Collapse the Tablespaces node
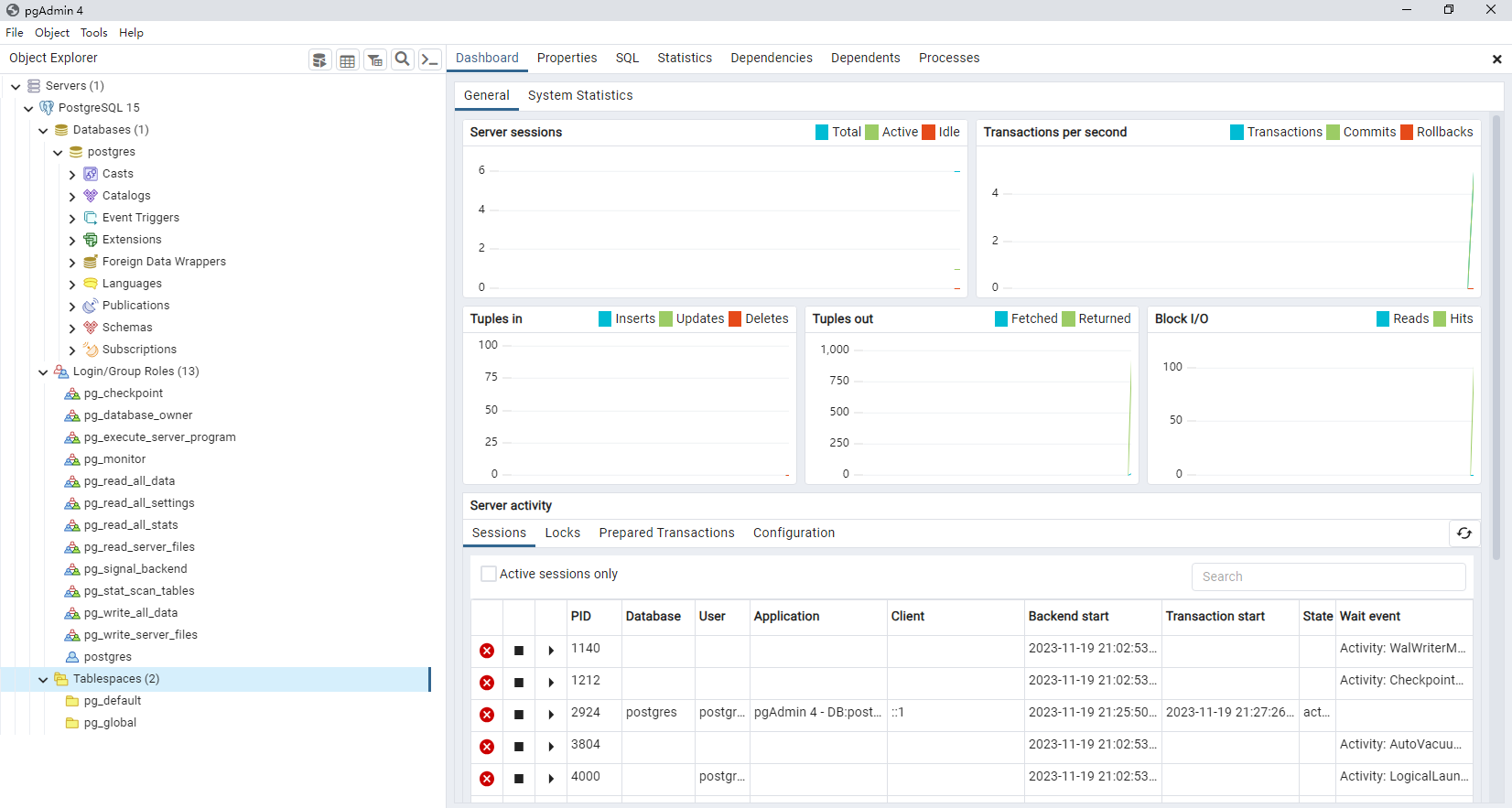 point(43,679)
